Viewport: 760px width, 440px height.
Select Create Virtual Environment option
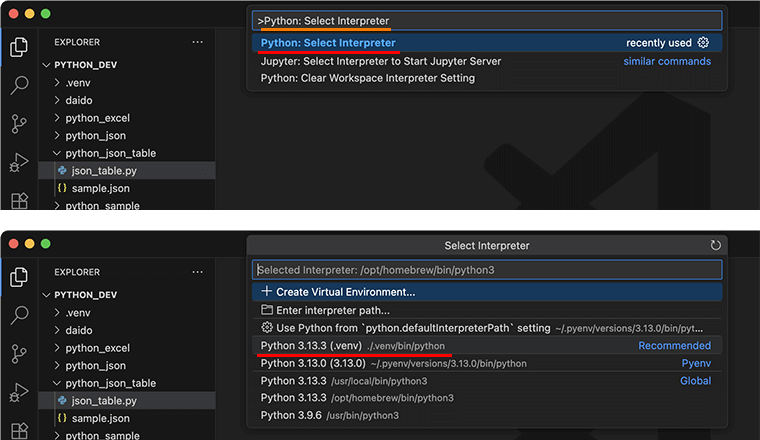coord(487,292)
